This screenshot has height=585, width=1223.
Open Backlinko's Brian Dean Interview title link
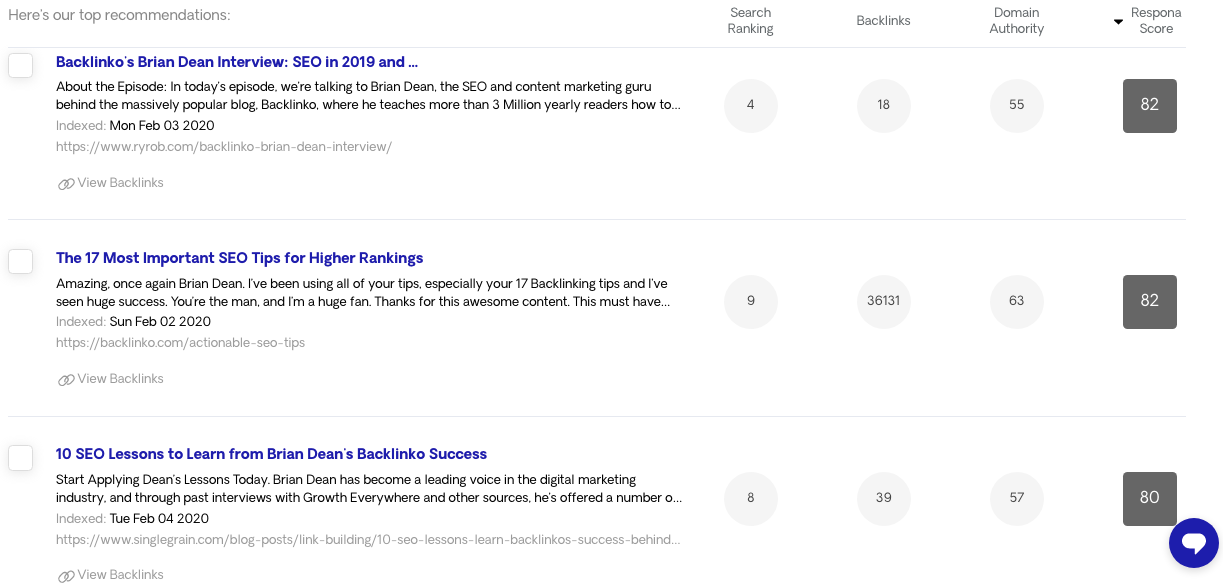pos(237,62)
